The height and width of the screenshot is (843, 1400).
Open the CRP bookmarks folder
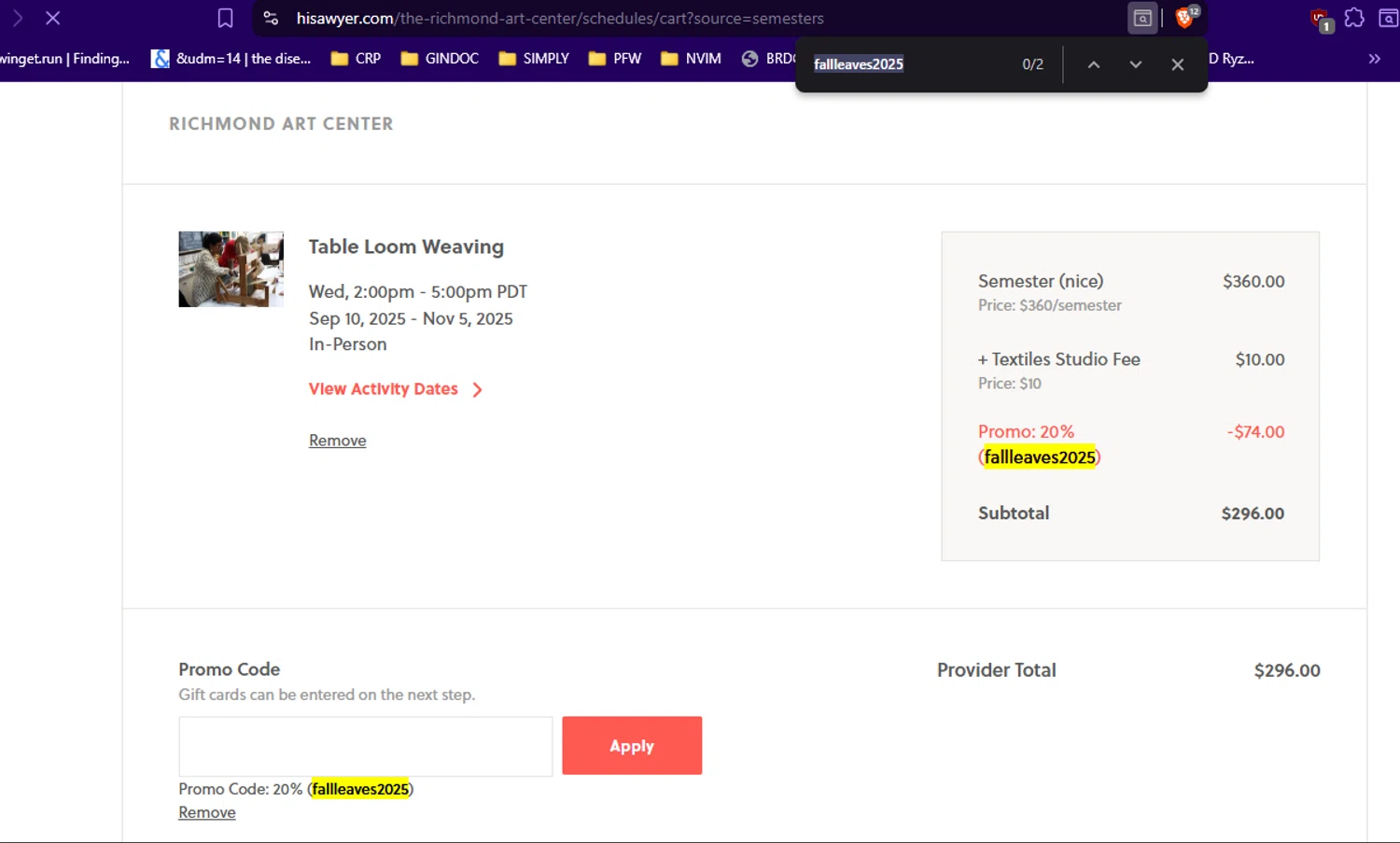[x=356, y=58]
